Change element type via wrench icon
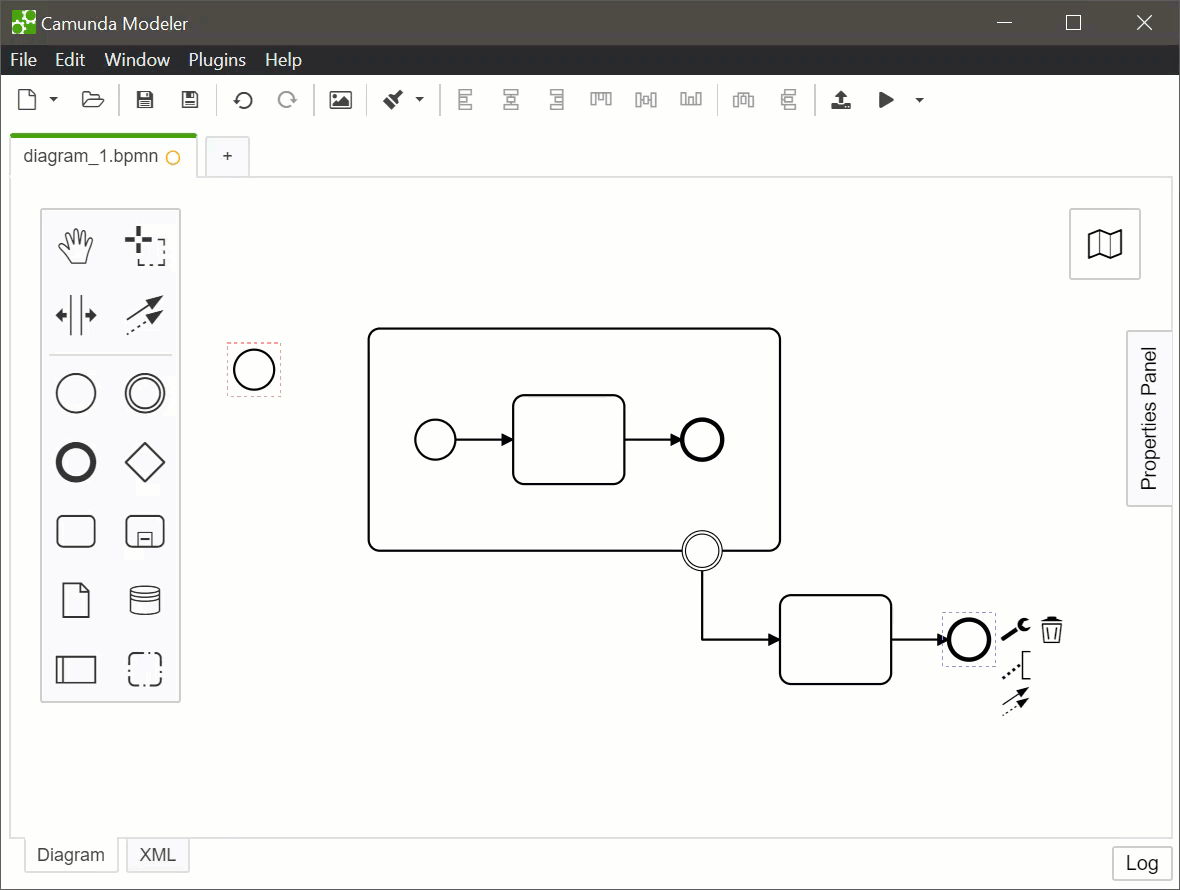Viewport: 1180px width, 890px height. tap(1016, 629)
